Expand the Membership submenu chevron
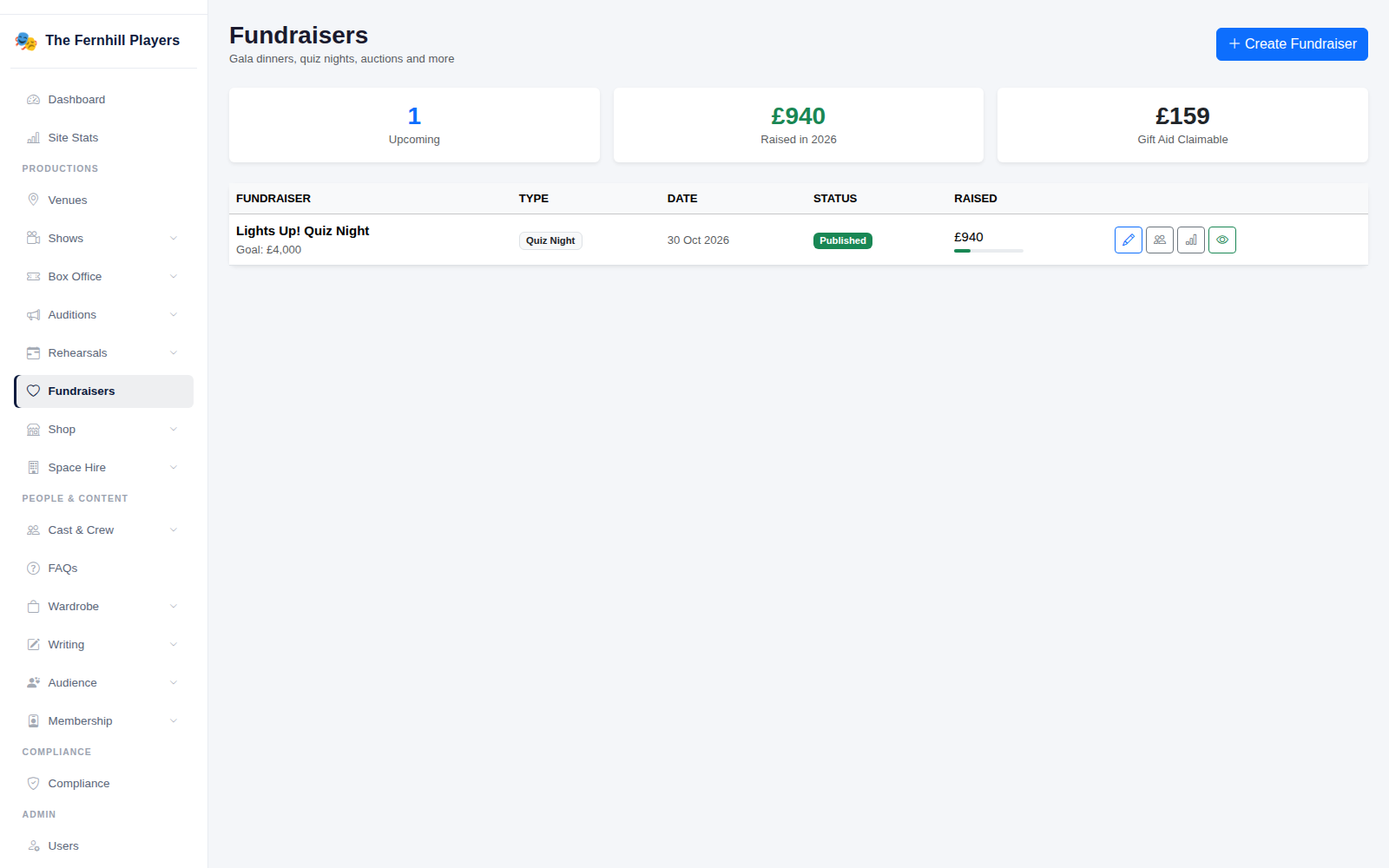This screenshot has width=1389, height=868. point(174,720)
